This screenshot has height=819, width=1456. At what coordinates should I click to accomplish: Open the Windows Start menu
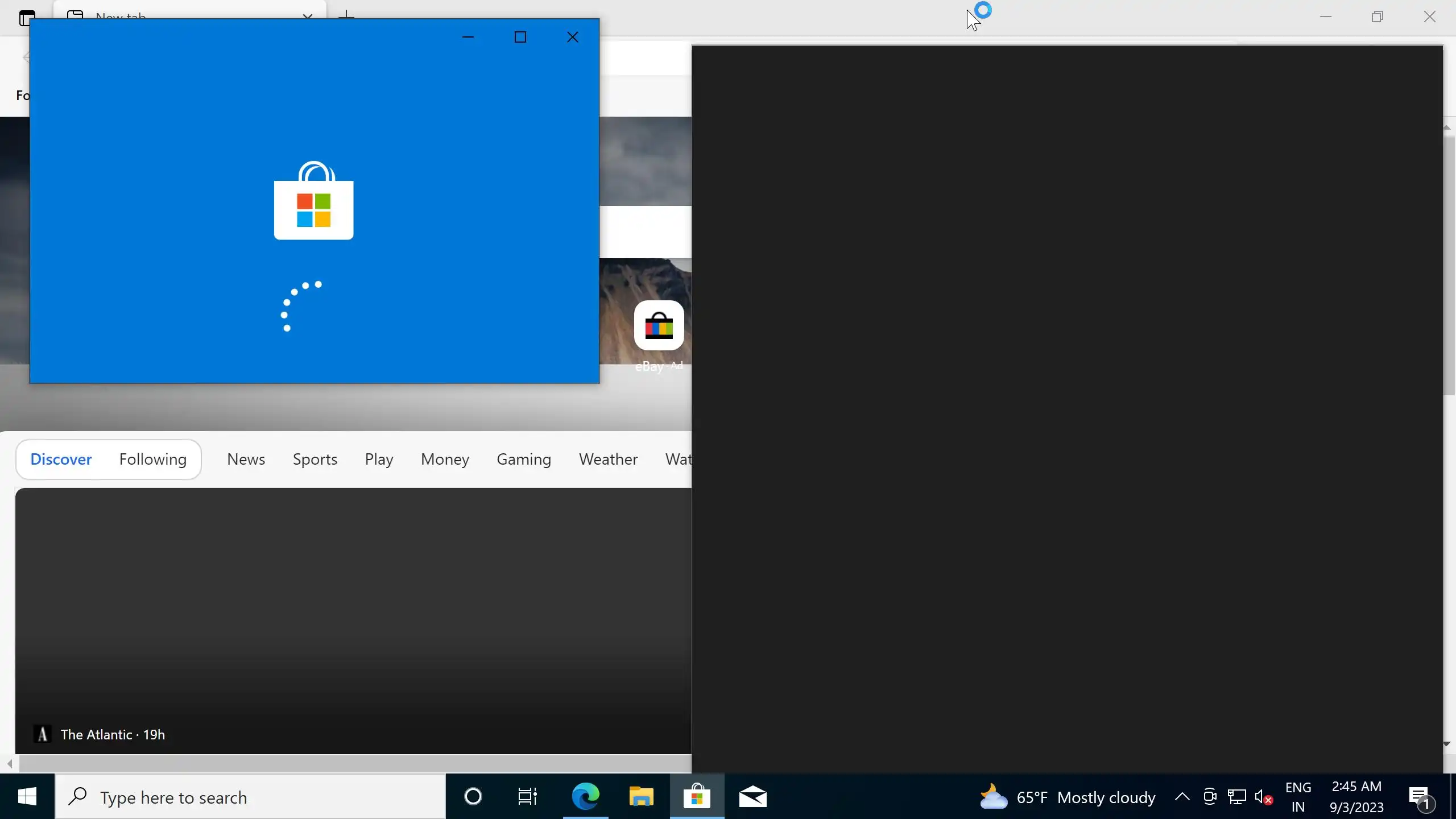point(27,797)
